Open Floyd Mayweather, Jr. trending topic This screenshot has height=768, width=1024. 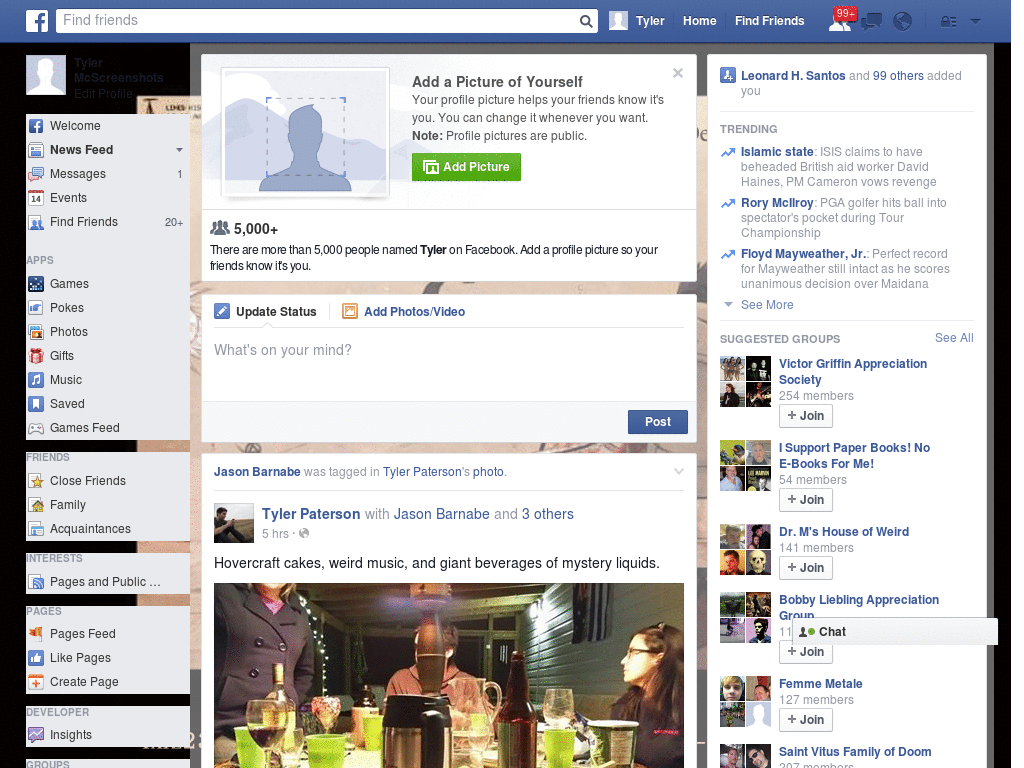803,253
